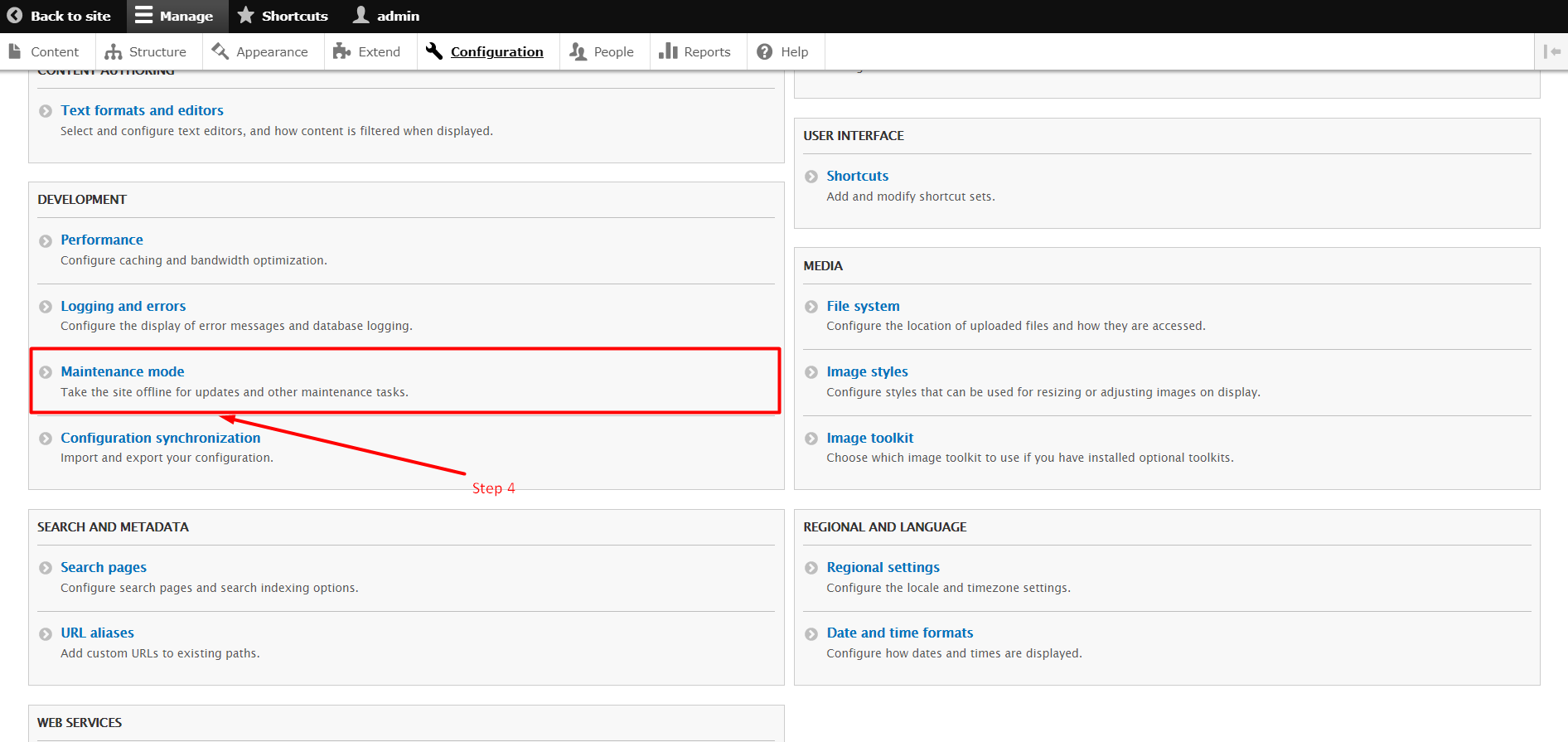Open the Performance settings link
The width and height of the screenshot is (1568, 742).
click(x=102, y=240)
